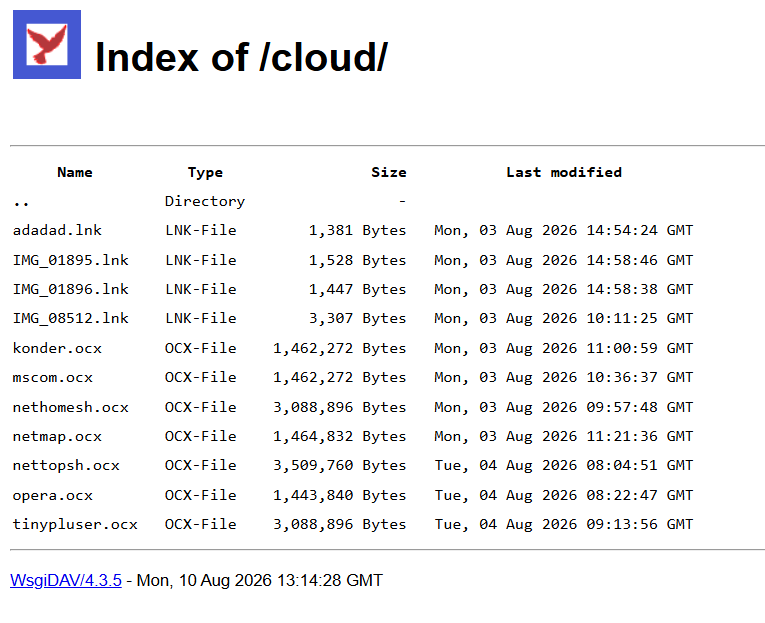Go to parent directory '..'
This screenshot has width=765, height=623.
click(x=21, y=201)
